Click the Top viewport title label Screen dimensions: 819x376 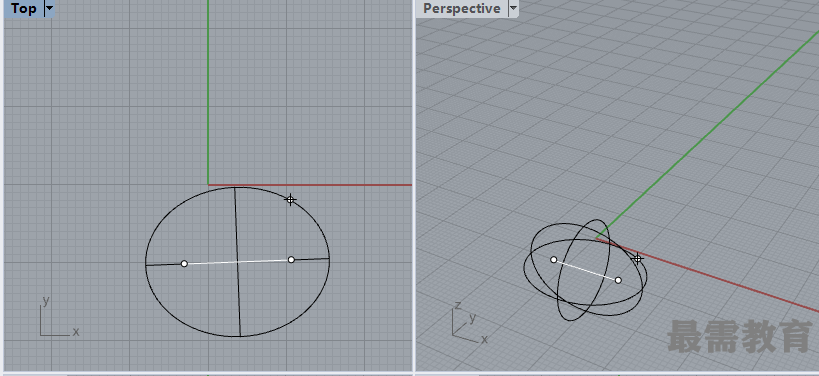(24, 8)
